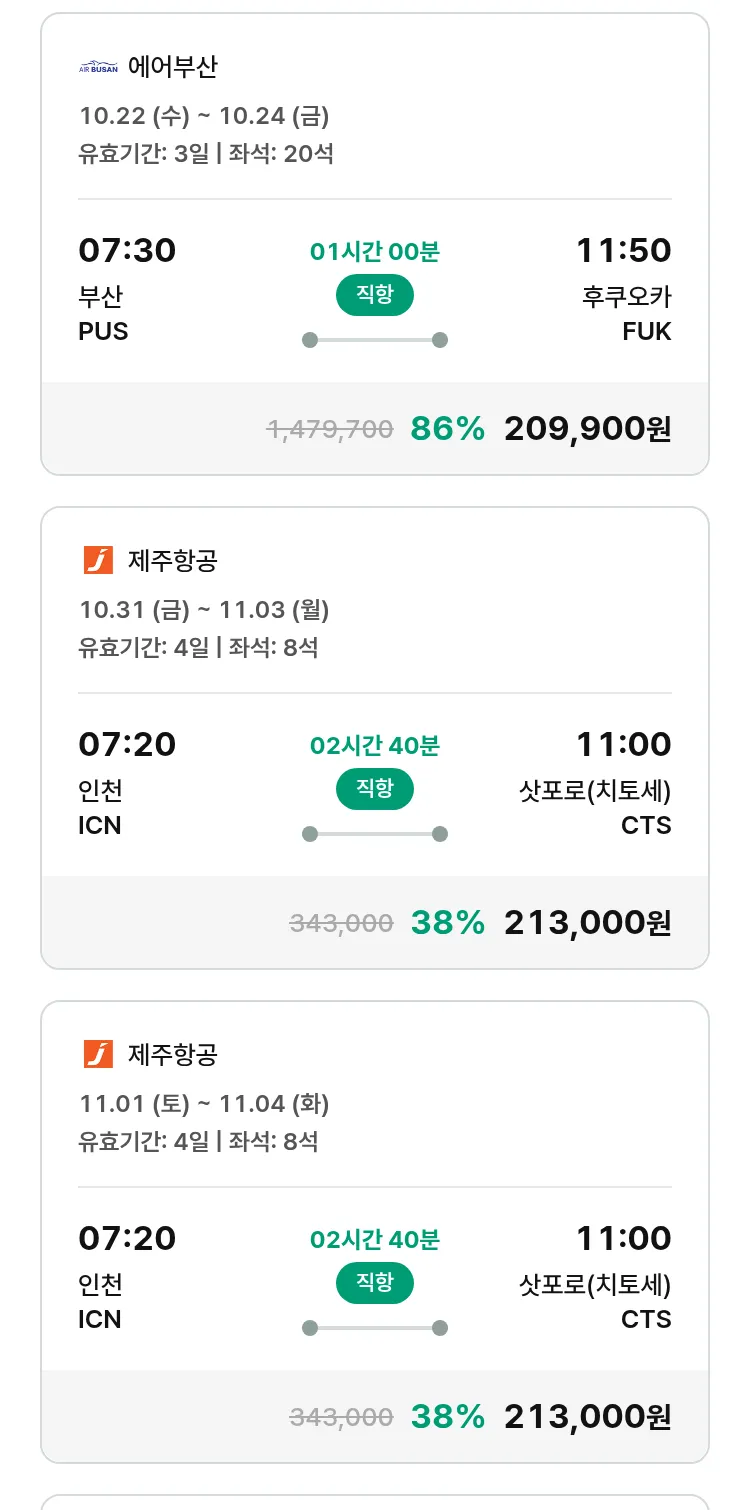Click the 후쿠오카 FUK destination
750x1510 pixels.
point(626,313)
